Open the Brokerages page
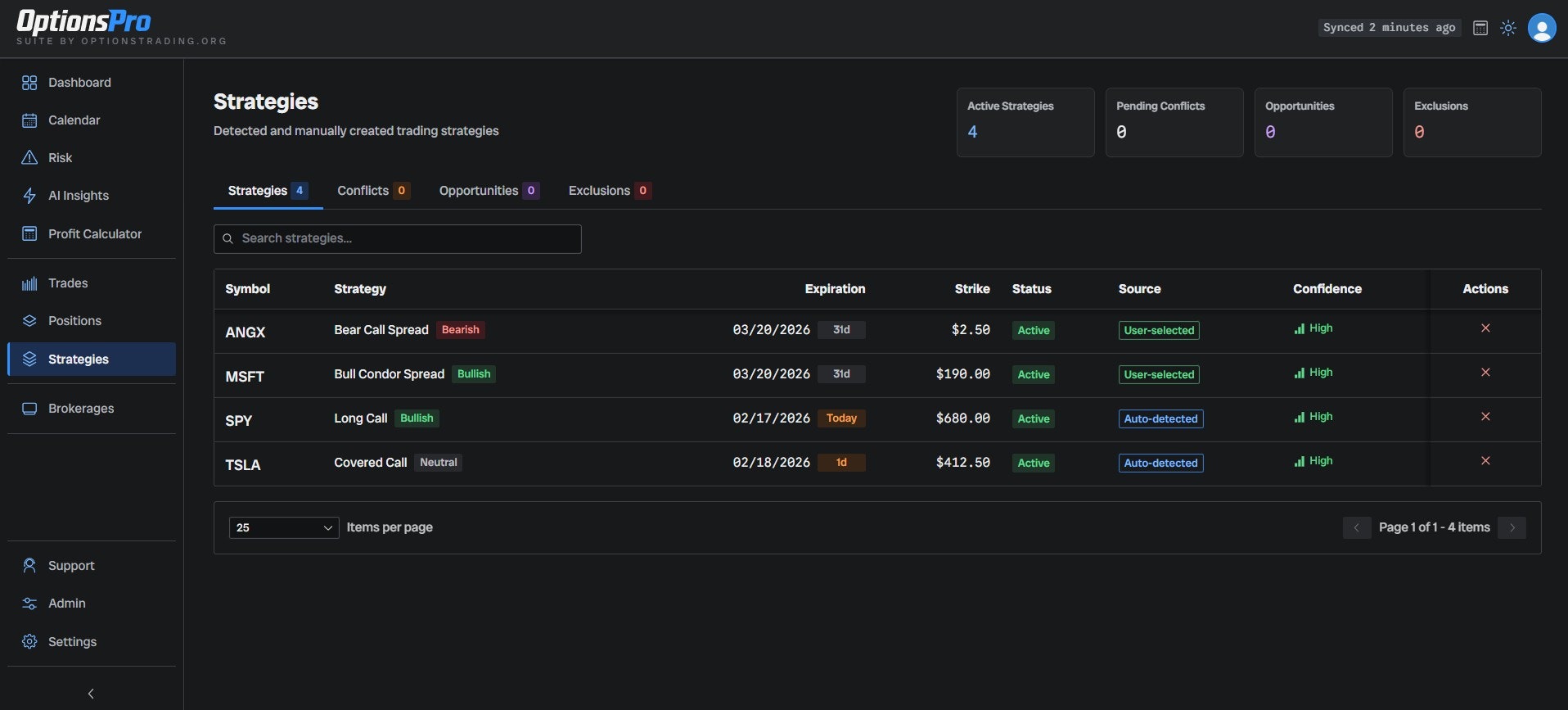Image resolution: width=1568 pixels, height=710 pixels. (92, 409)
